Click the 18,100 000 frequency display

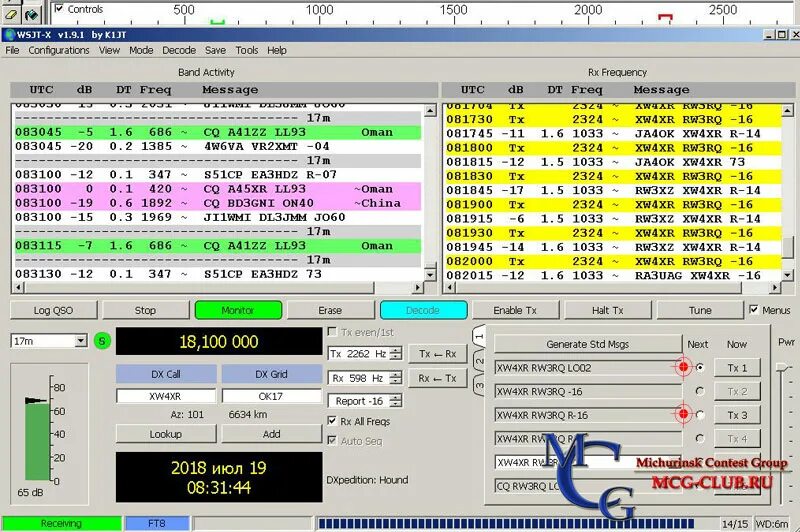(x=219, y=341)
